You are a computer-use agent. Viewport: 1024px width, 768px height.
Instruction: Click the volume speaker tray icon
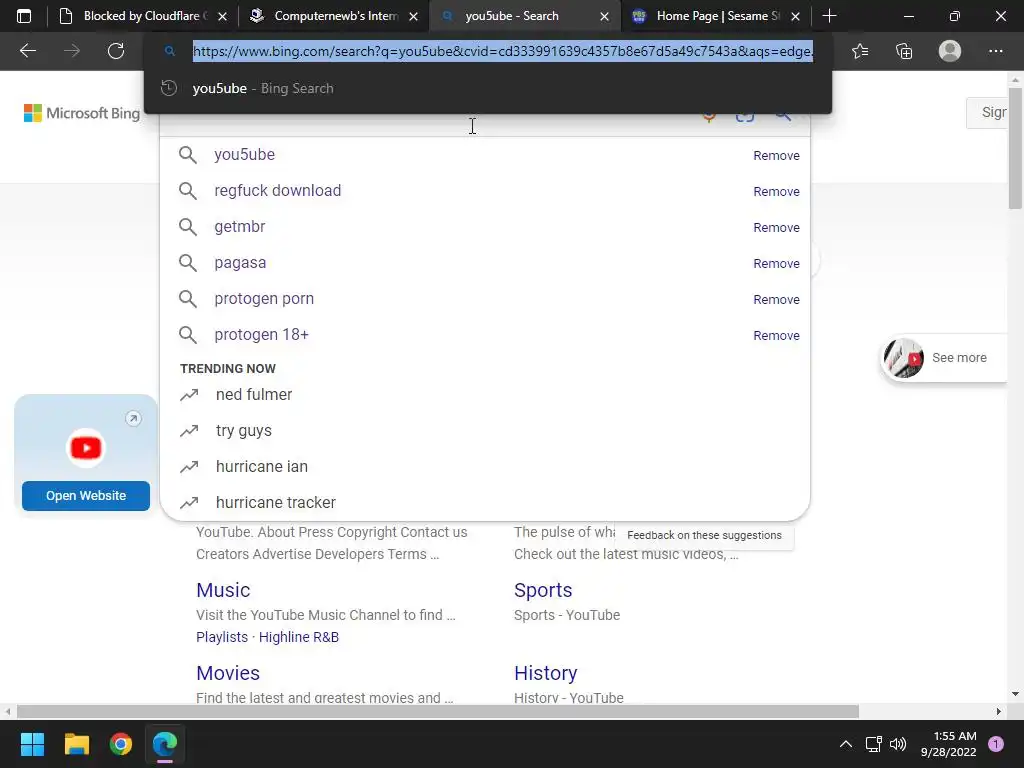tap(898, 744)
